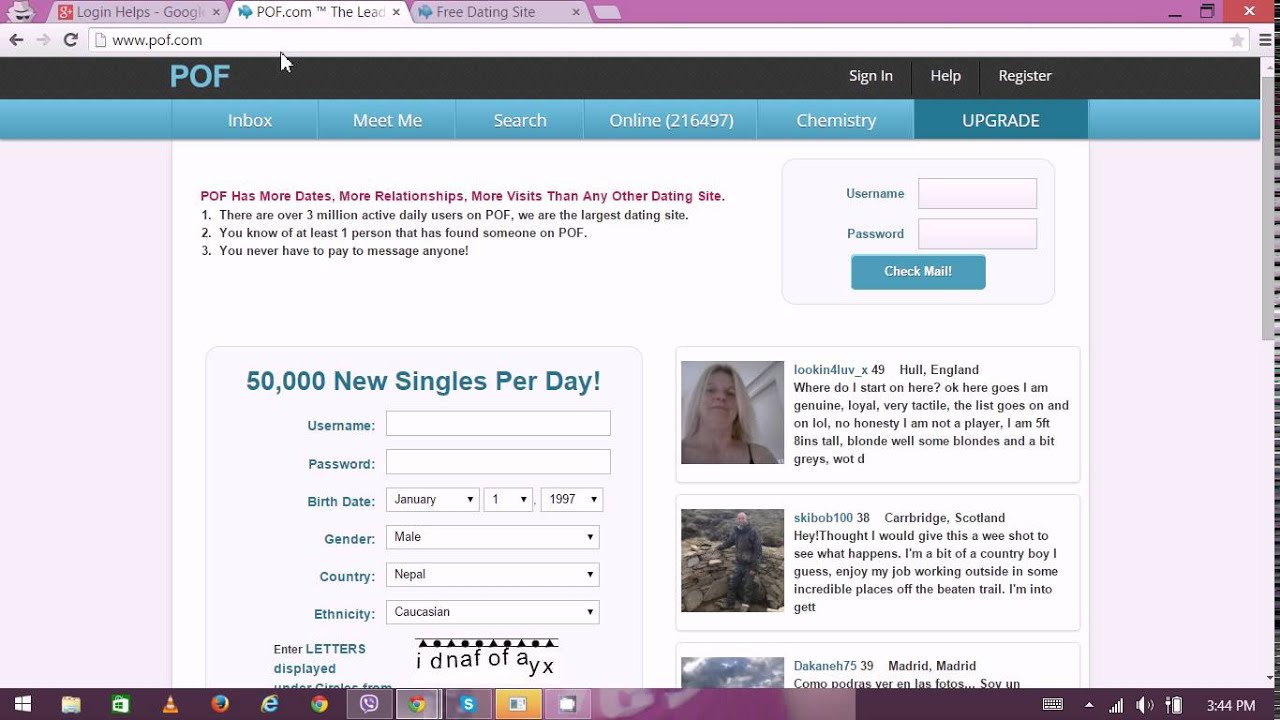Open the taskbar app left of the last icon
The image size is (1280, 720).
(x=517, y=704)
